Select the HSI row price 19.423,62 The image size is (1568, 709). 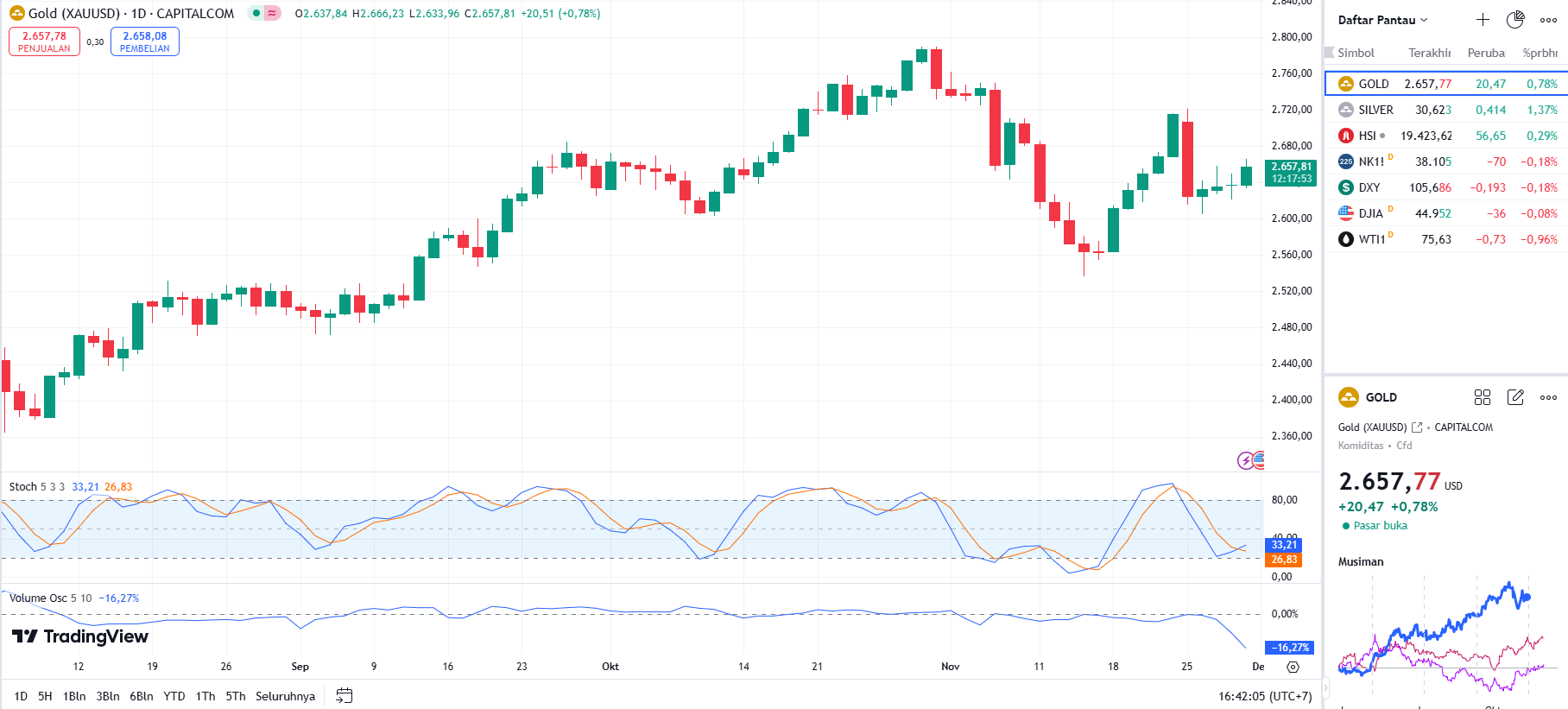pos(1426,136)
